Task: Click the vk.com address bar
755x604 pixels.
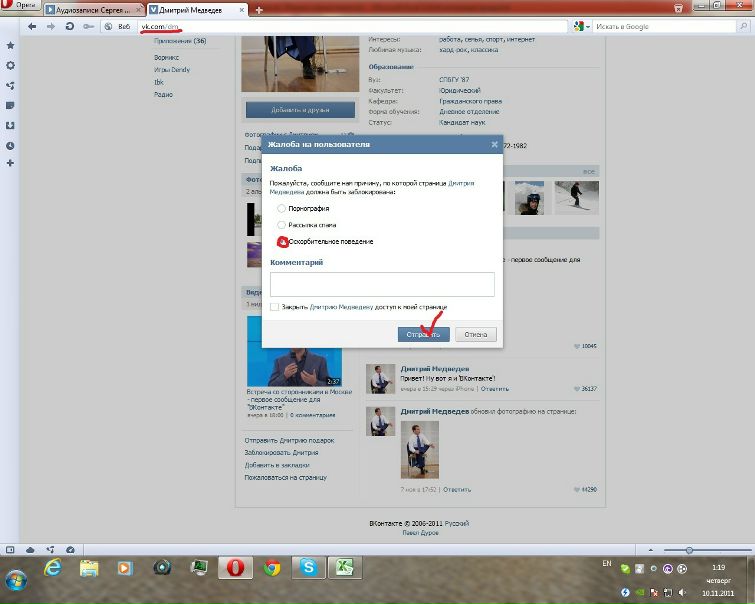Action: [353, 26]
